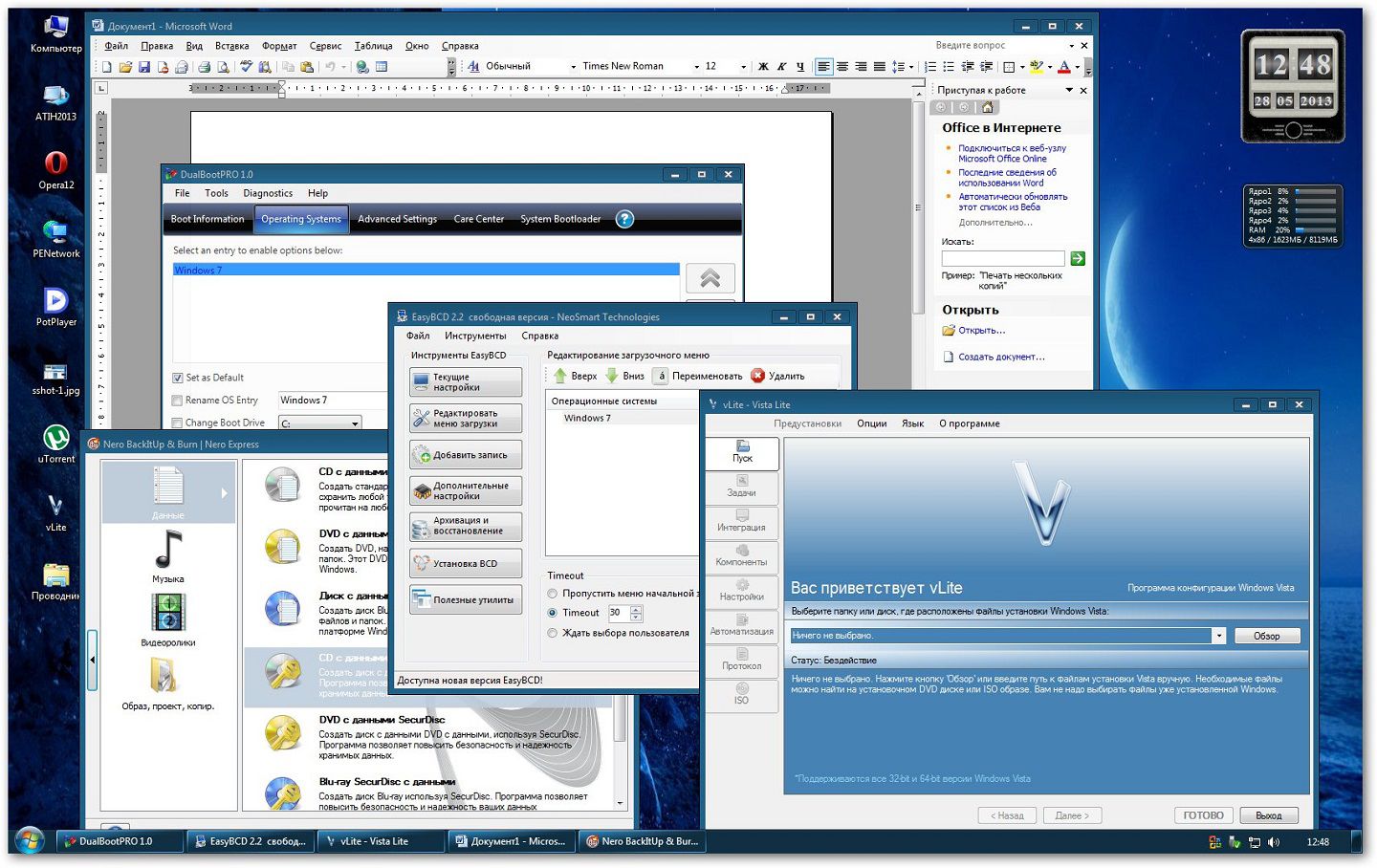Screen dimensions: 1377x868
Task: Click the font color letter A icon in Word
Action: pyautogui.click(x=1063, y=67)
